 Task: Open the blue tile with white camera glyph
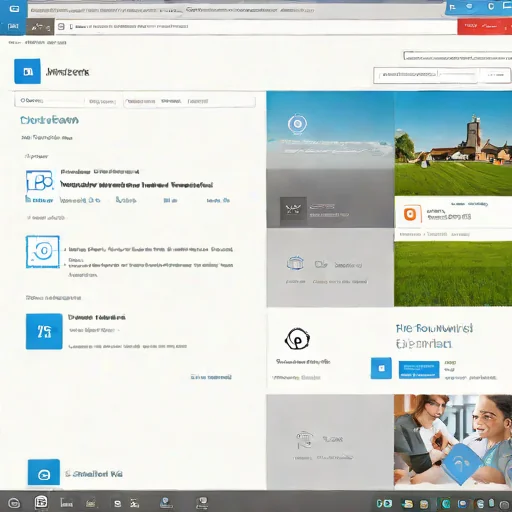44,472
